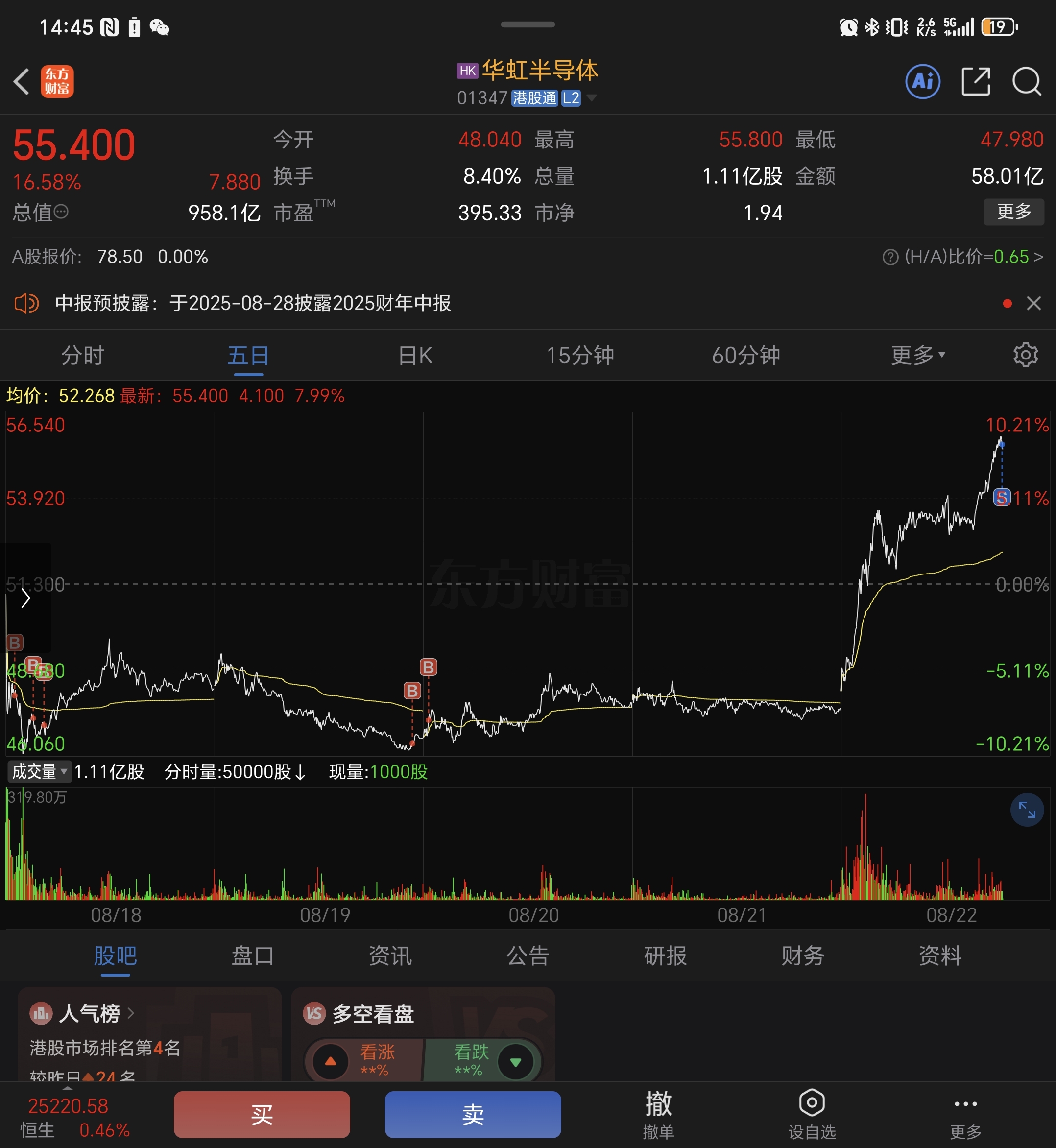Expand the volume chart to fullscreen
The image size is (1056, 1148).
pos(1027,810)
